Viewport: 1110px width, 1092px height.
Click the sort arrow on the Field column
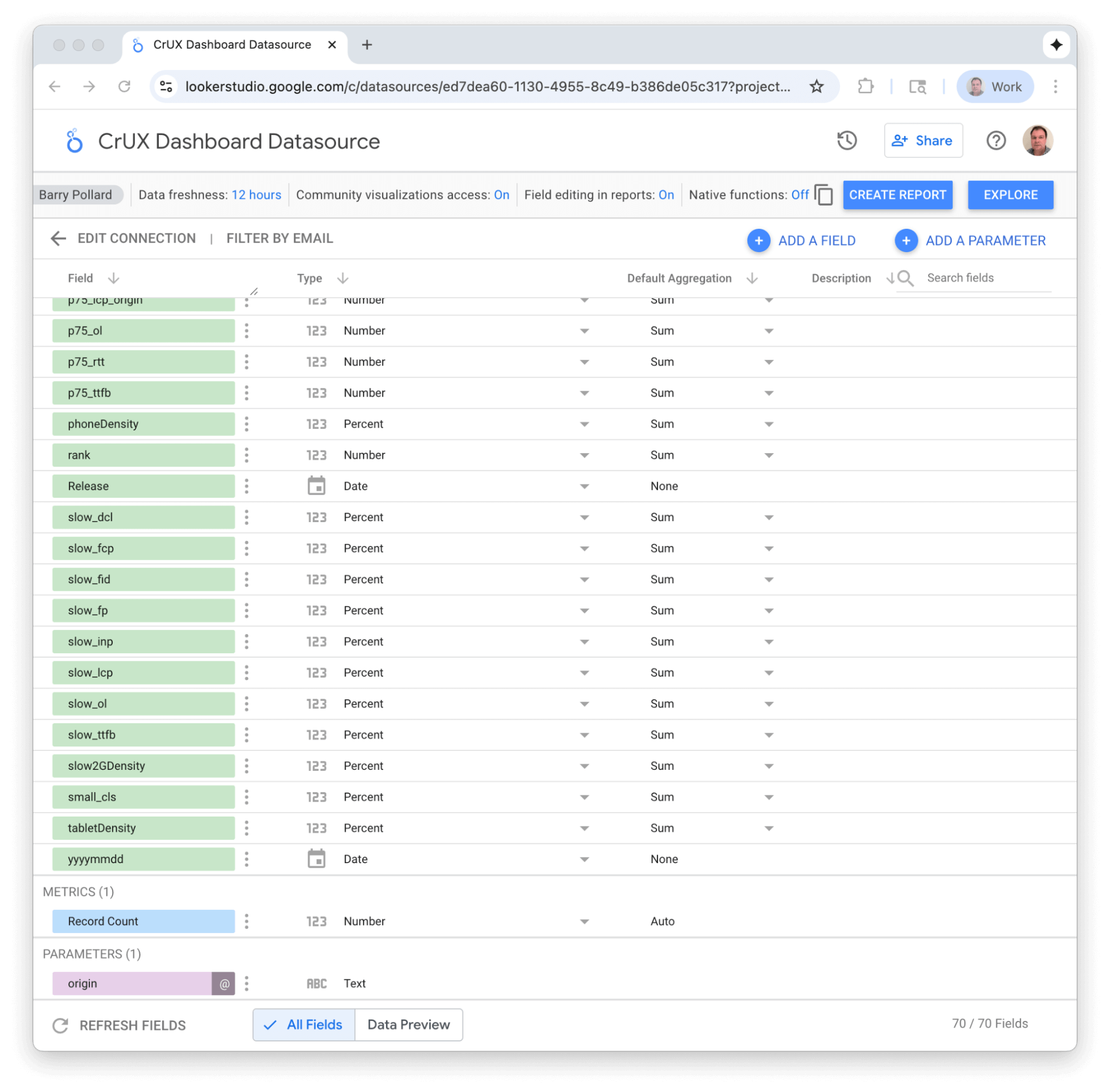[x=113, y=278]
